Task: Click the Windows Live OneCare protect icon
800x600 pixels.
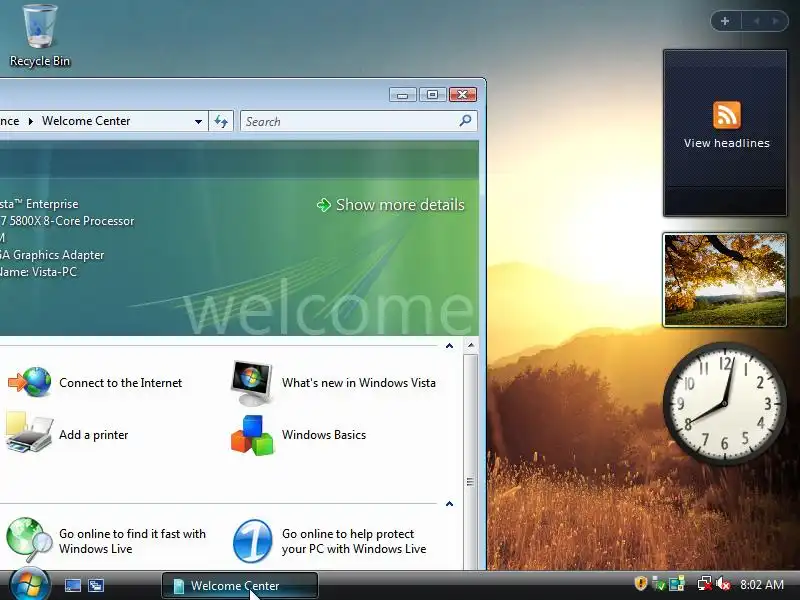Action: (253, 541)
